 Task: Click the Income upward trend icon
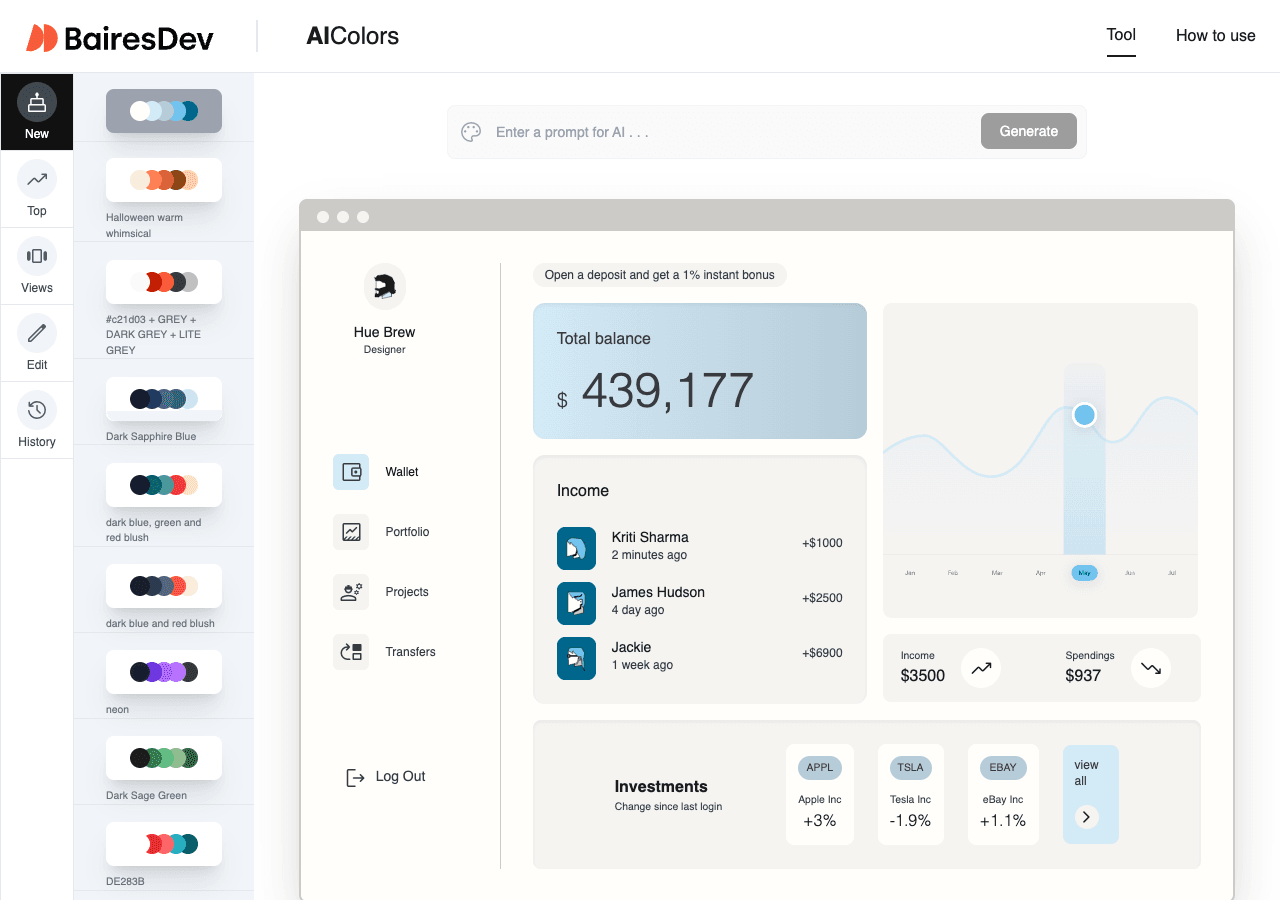981,667
